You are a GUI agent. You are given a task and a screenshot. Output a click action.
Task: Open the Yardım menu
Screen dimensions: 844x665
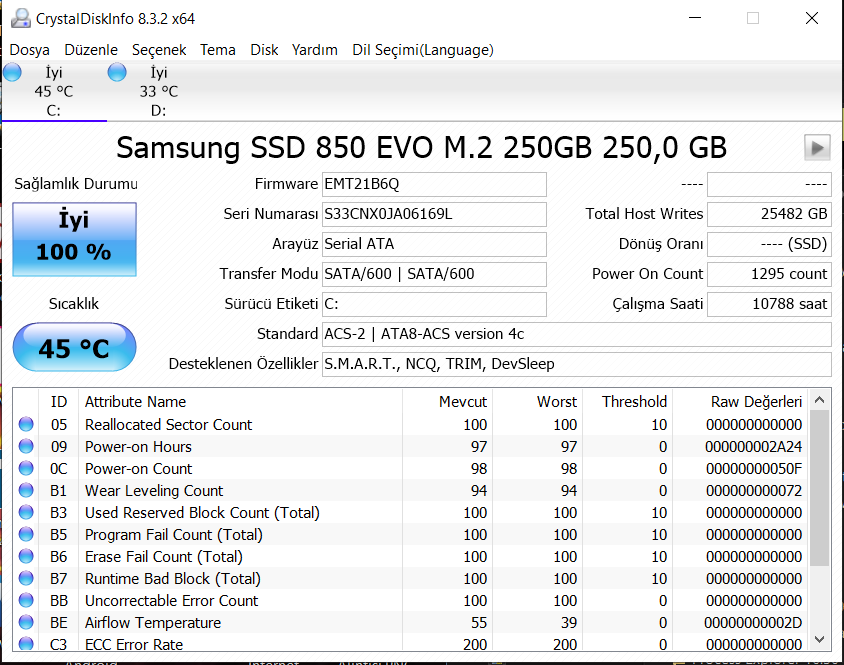tap(315, 50)
